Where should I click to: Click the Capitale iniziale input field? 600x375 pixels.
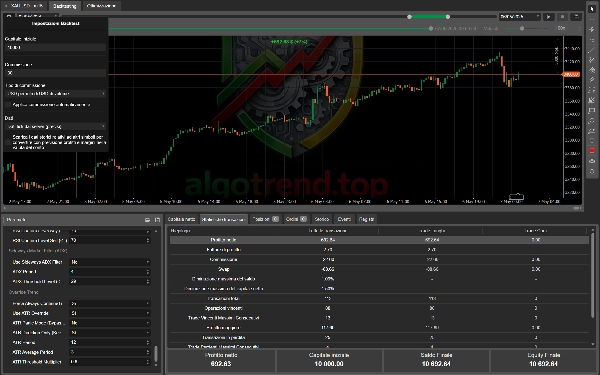[x=55, y=47]
